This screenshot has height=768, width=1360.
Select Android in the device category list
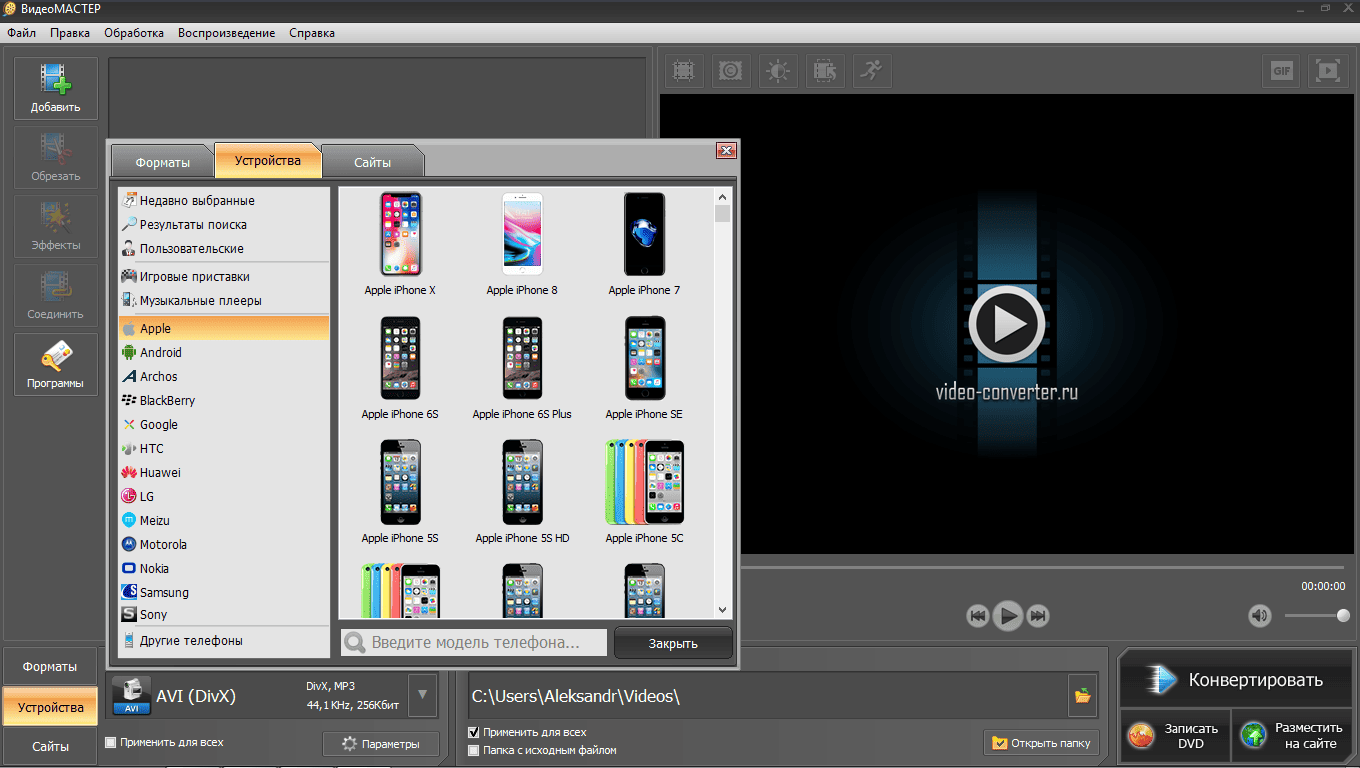click(160, 353)
